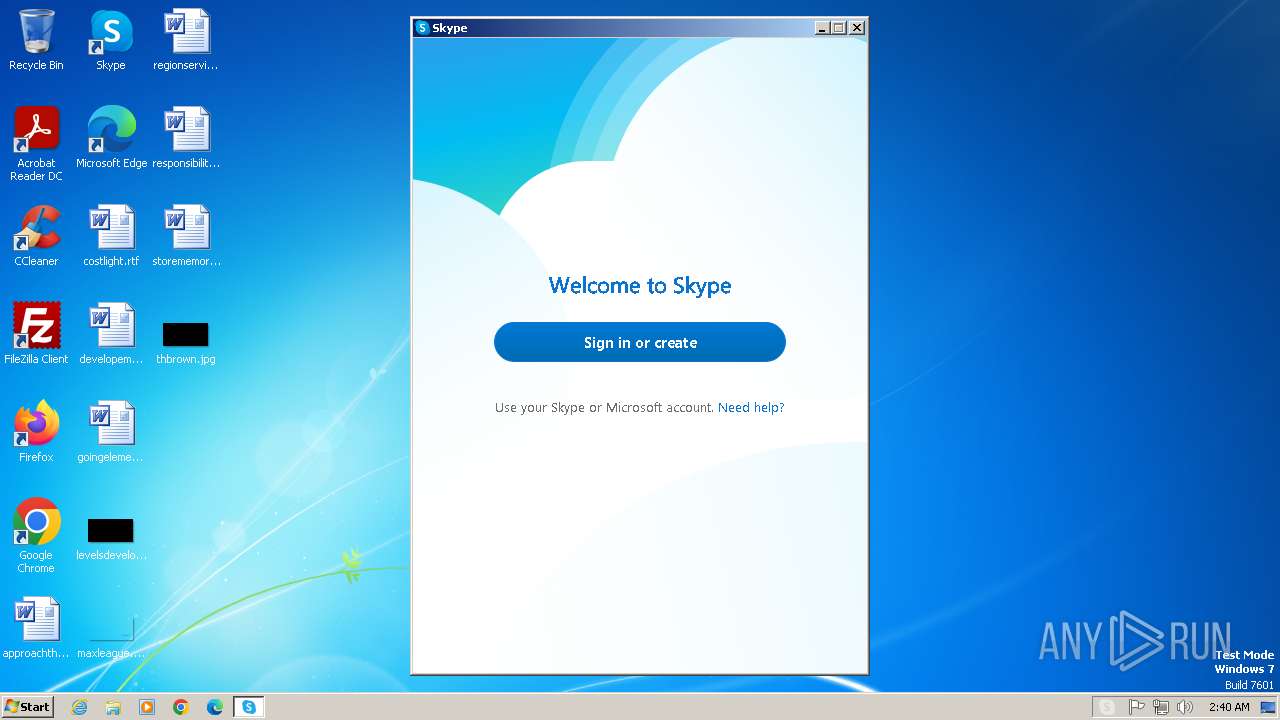Viewport: 1280px width, 720px height.
Task: Open the Need help? link
Action: 751,408
